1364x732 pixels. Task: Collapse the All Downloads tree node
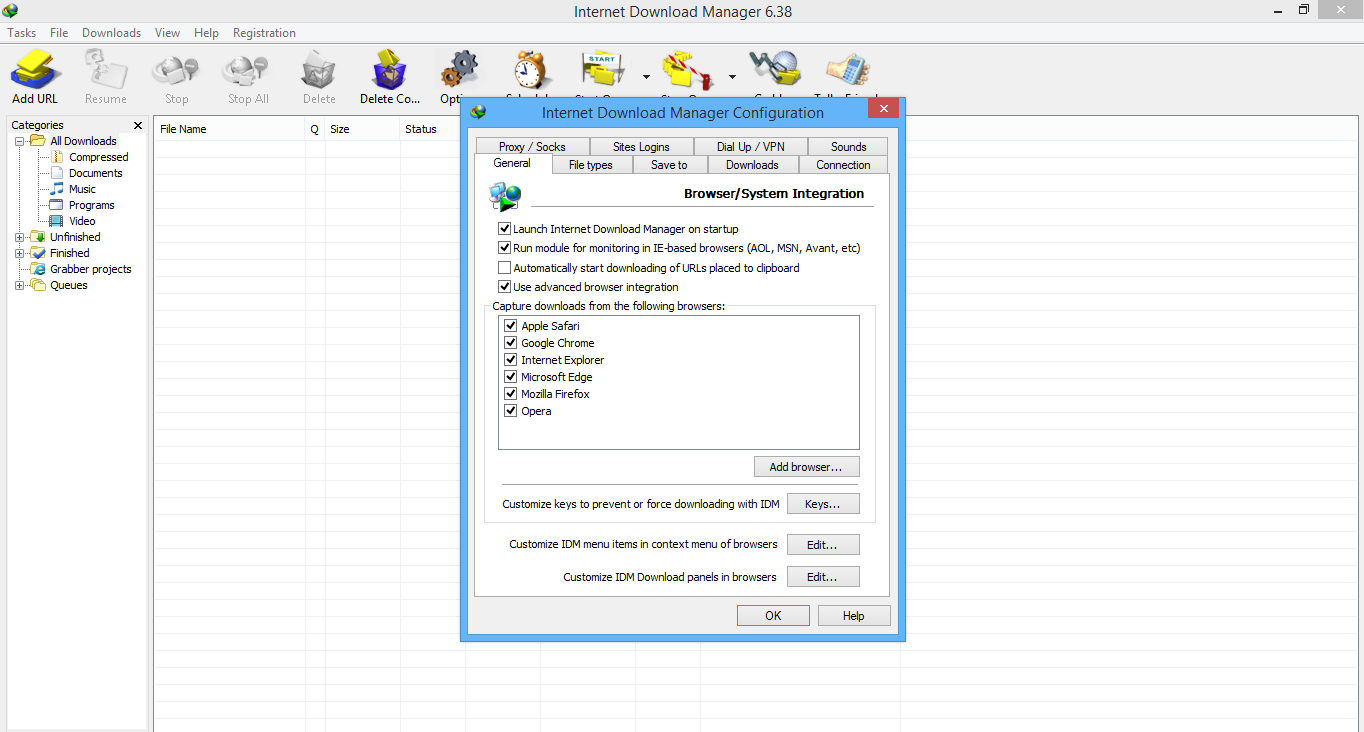pyautogui.click(x=20, y=141)
